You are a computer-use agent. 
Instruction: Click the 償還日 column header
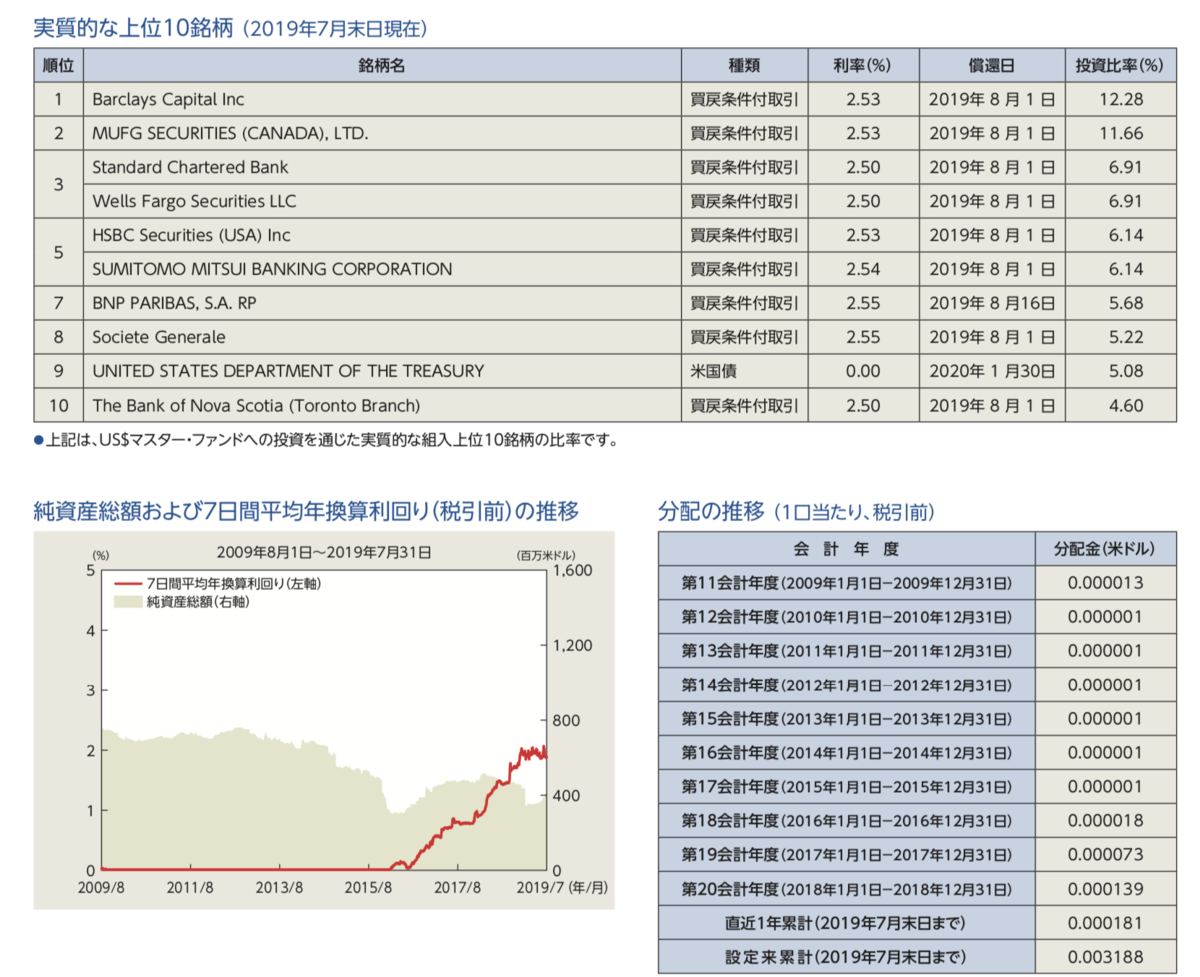pos(990,65)
